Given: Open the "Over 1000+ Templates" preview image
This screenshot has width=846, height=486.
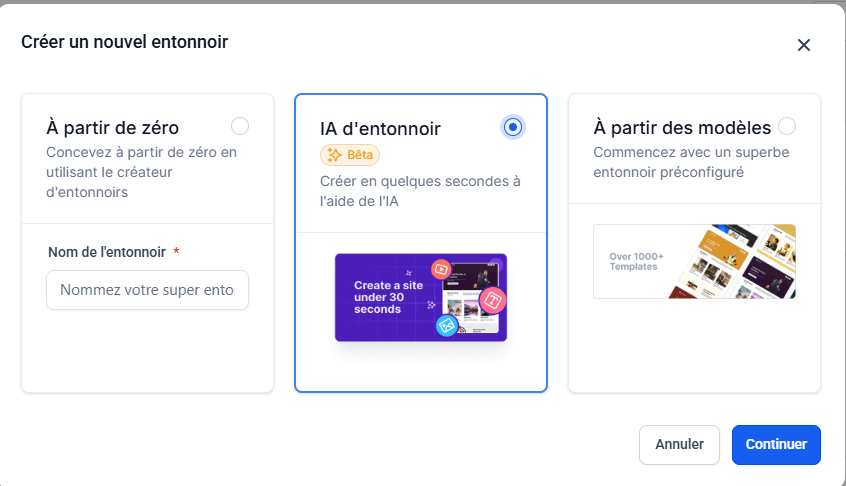Looking at the screenshot, I should tap(694, 261).
